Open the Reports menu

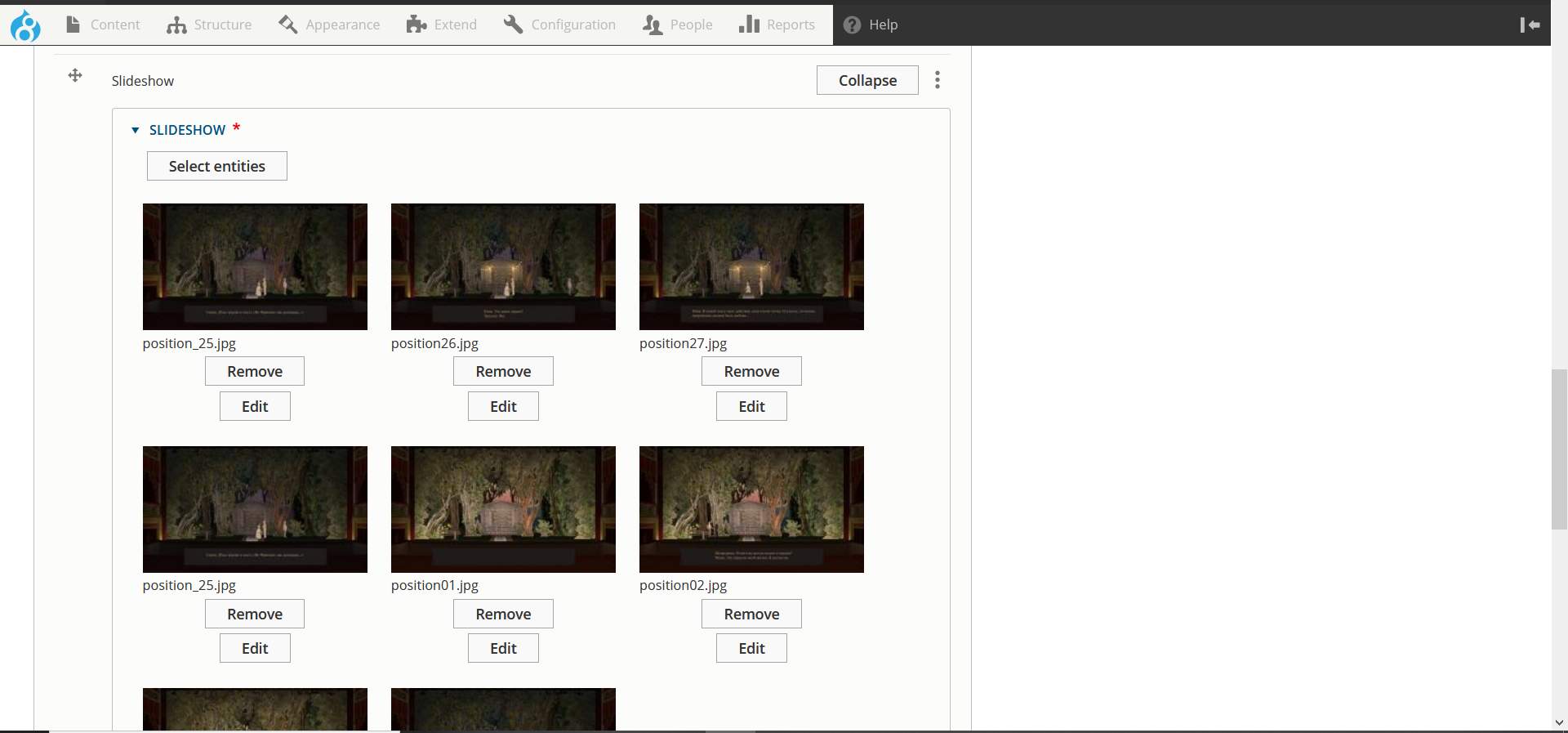pyautogui.click(x=777, y=25)
